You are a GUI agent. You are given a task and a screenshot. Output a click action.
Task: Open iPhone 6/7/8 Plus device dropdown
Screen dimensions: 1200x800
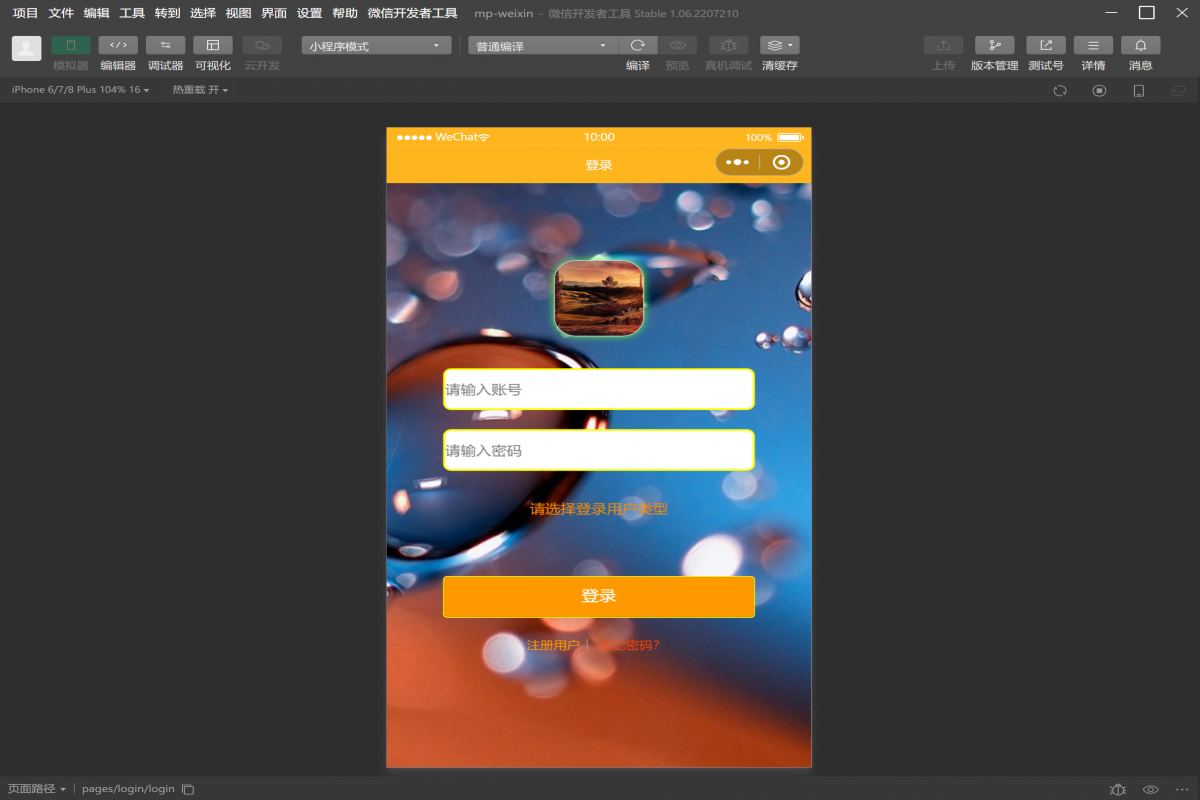[80, 90]
